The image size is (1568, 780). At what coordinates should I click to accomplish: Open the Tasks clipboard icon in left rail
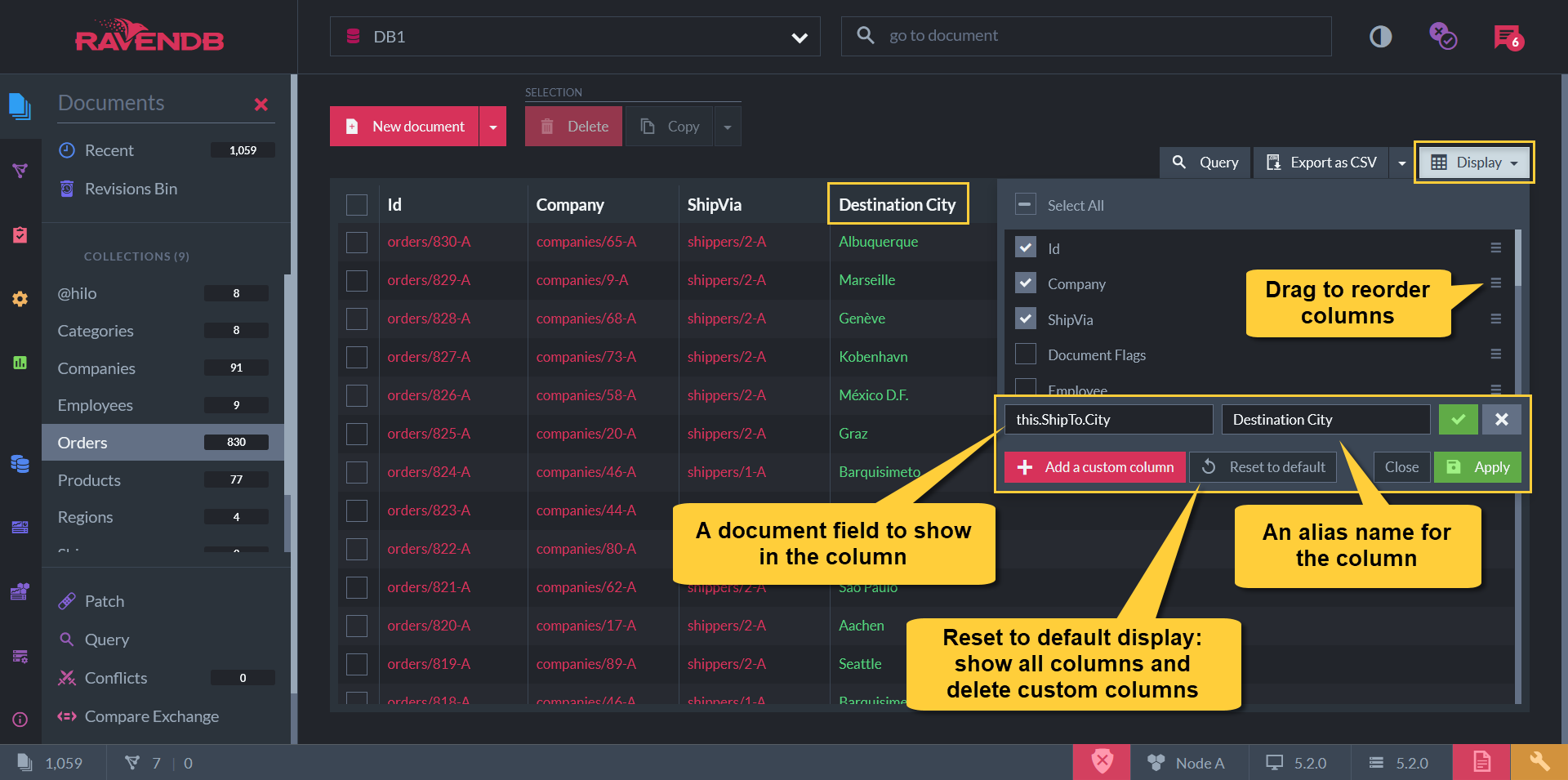20,234
